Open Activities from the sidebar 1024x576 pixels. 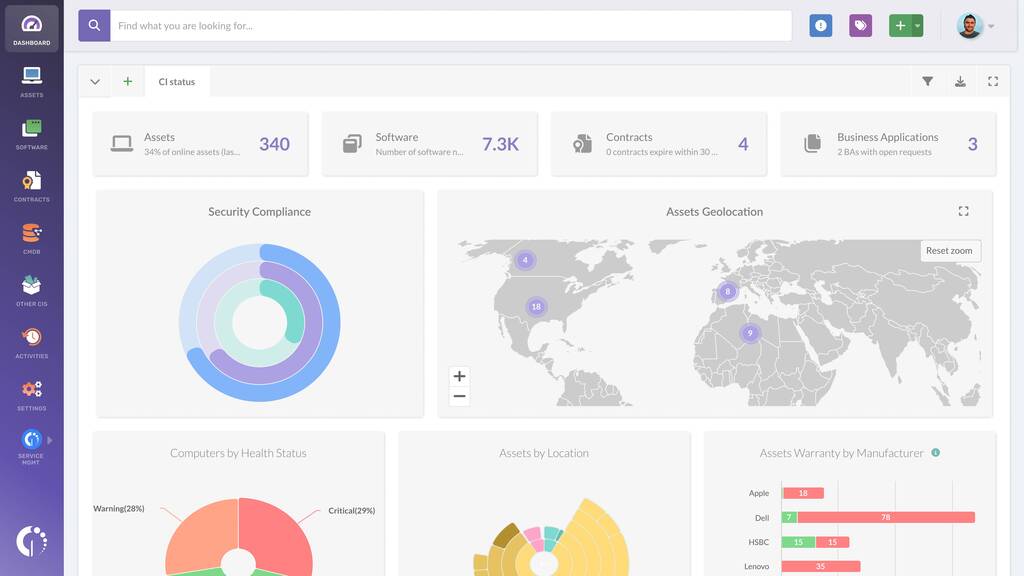point(31,341)
